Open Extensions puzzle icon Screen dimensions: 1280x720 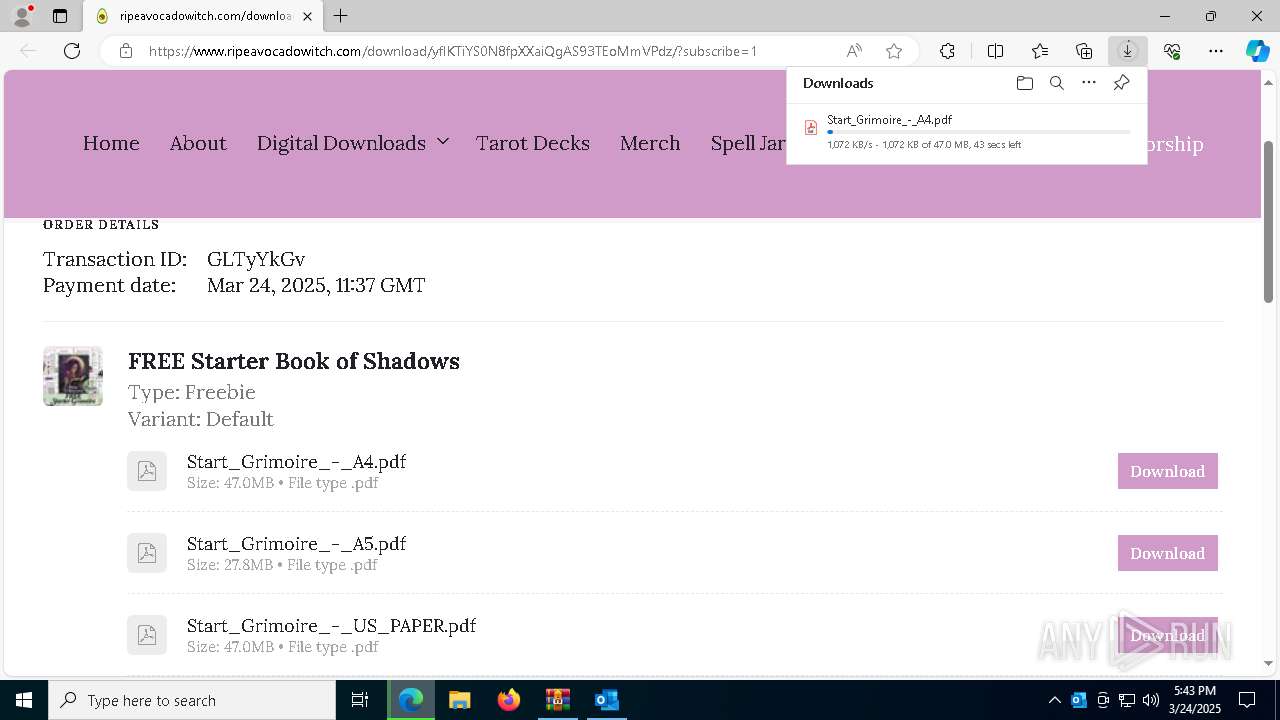pyautogui.click(x=947, y=51)
